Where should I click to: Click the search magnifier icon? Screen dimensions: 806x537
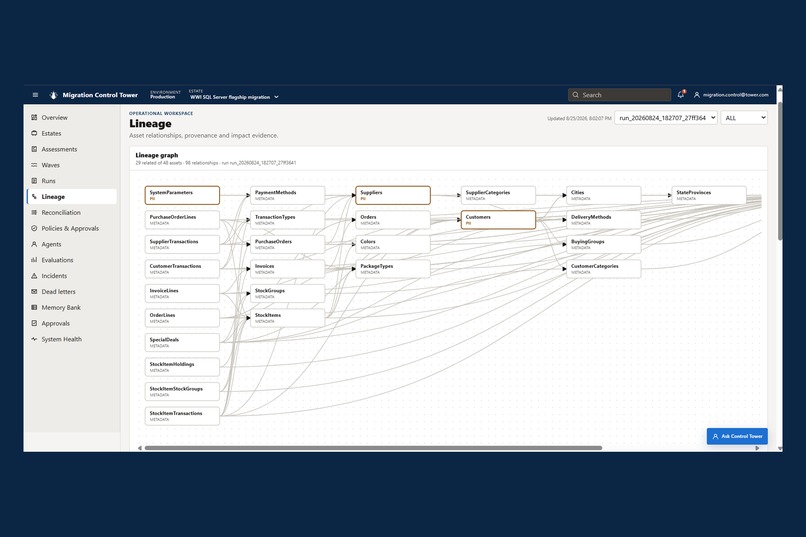click(x=576, y=95)
